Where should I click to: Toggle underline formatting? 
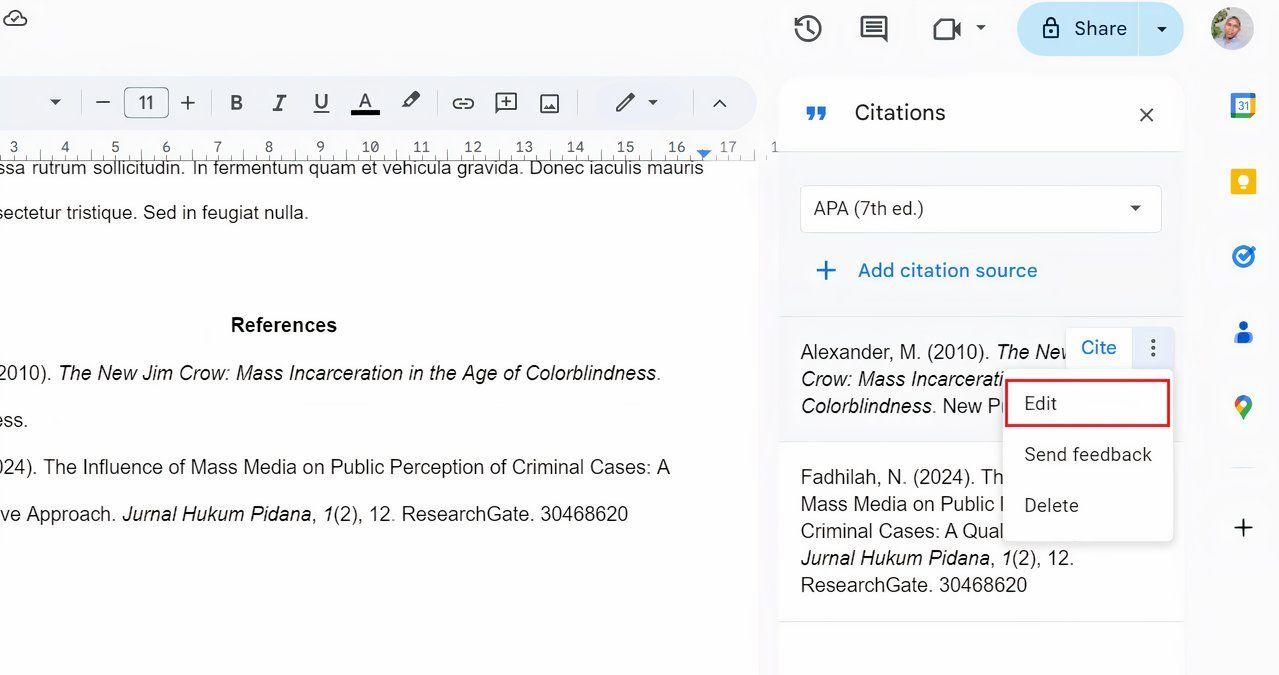click(x=320, y=102)
